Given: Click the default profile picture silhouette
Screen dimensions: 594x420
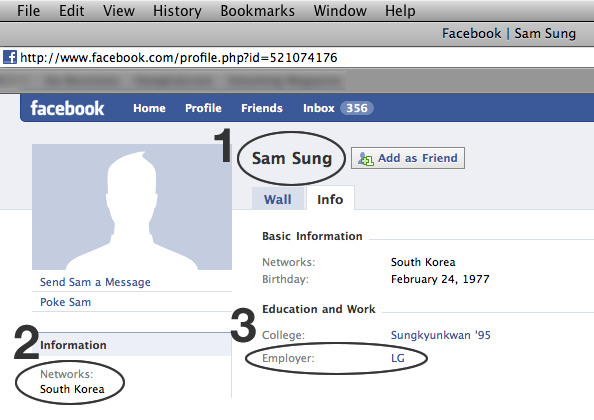Looking at the screenshot, I should 132,207.
